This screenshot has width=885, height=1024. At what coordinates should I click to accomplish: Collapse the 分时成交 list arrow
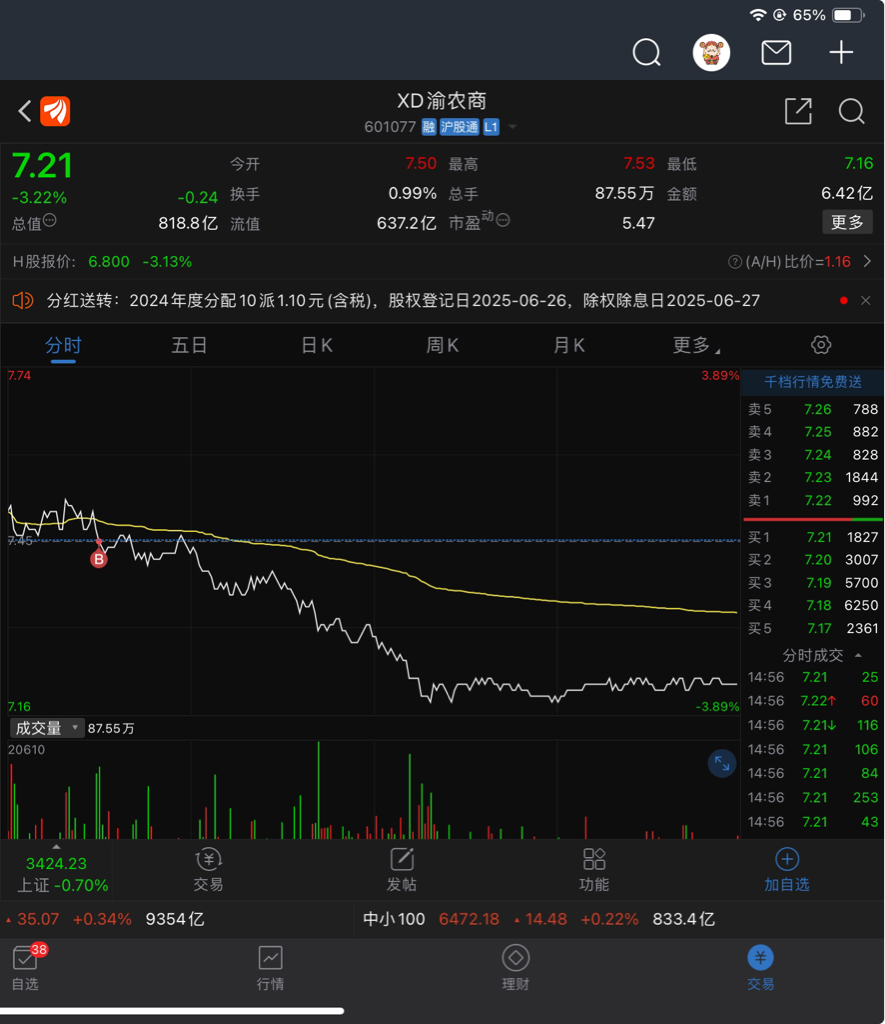click(x=858, y=655)
